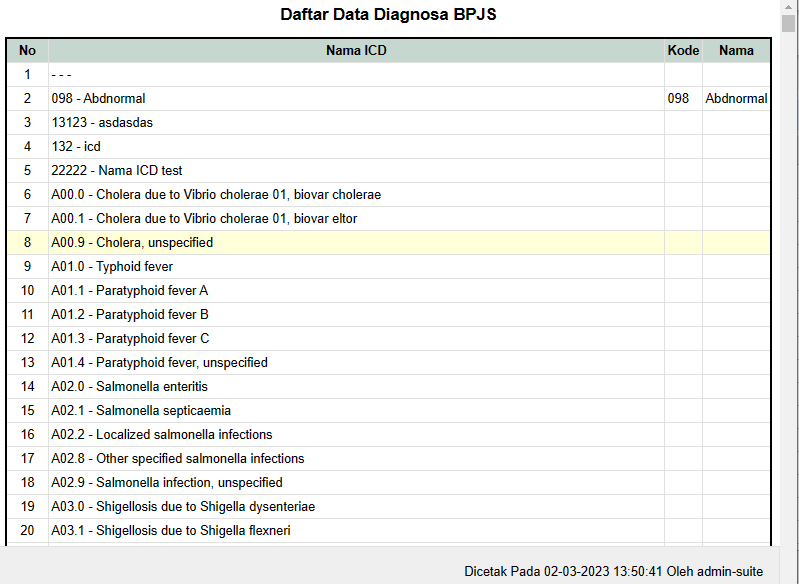
Task: Click row A00.1 Cholera biovar eltor
Action: click(x=388, y=219)
